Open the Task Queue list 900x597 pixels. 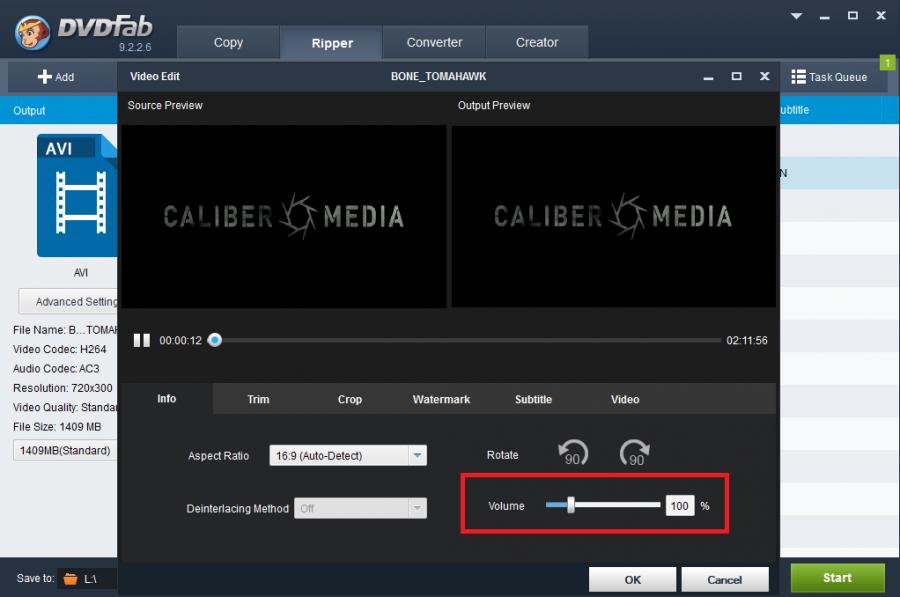[829, 77]
